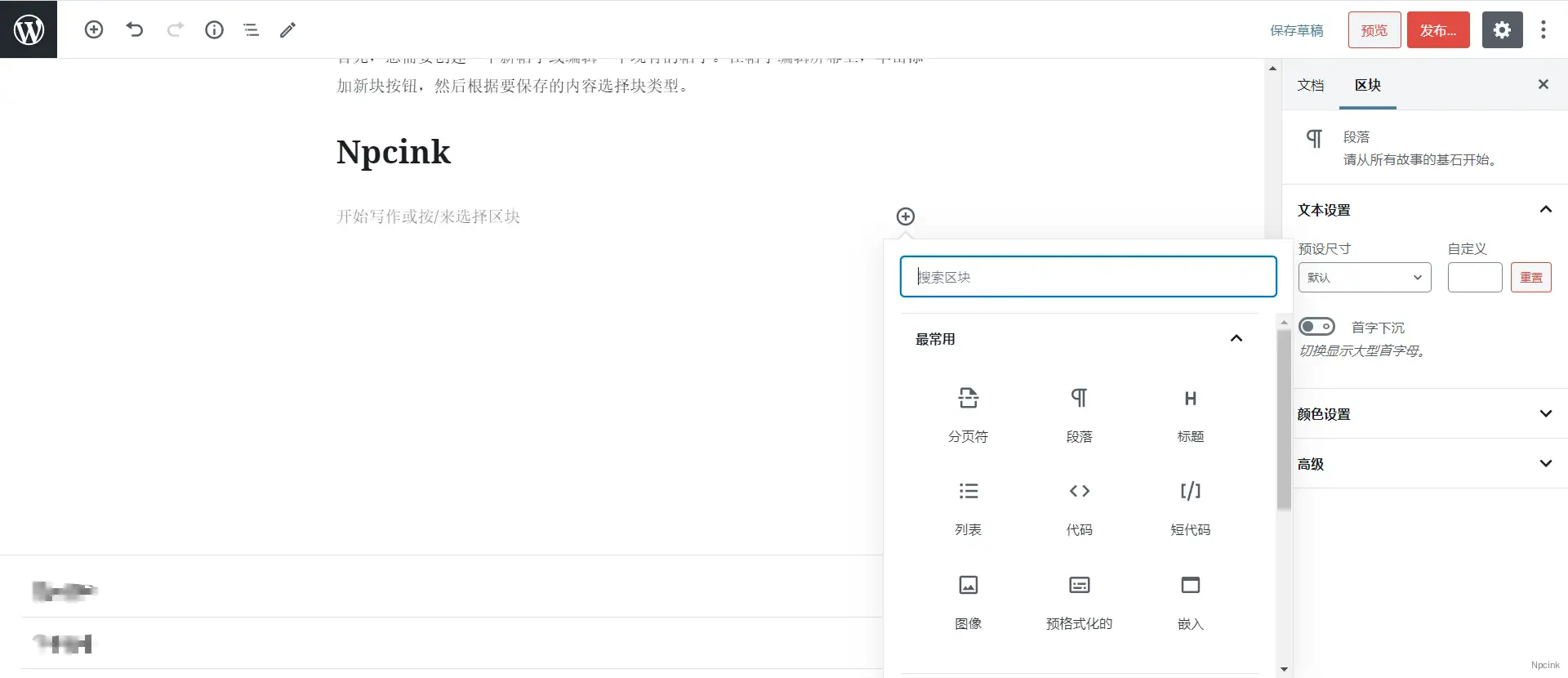The image size is (1568, 678).
Task: Click the 预览 preview button
Action: pyautogui.click(x=1374, y=30)
